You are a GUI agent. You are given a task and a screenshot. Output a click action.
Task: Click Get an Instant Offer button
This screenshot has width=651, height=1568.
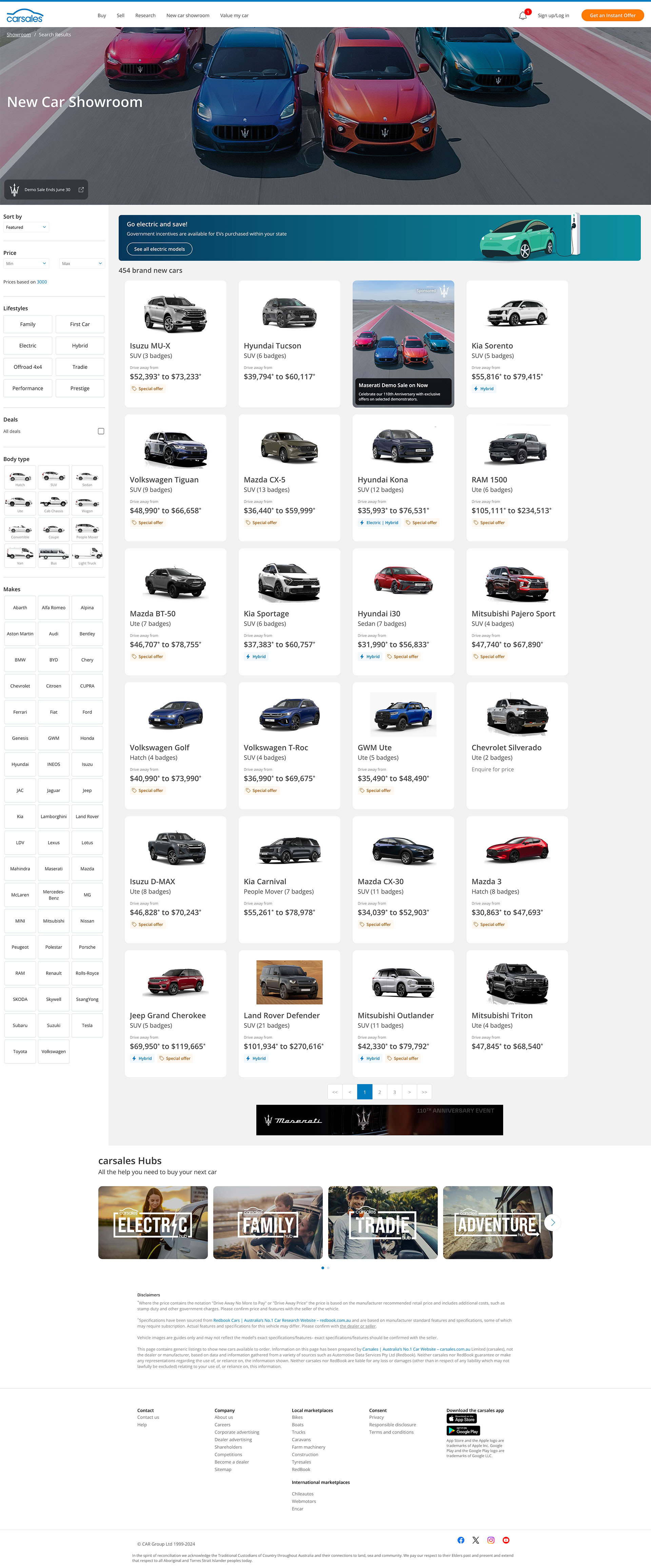pos(612,16)
